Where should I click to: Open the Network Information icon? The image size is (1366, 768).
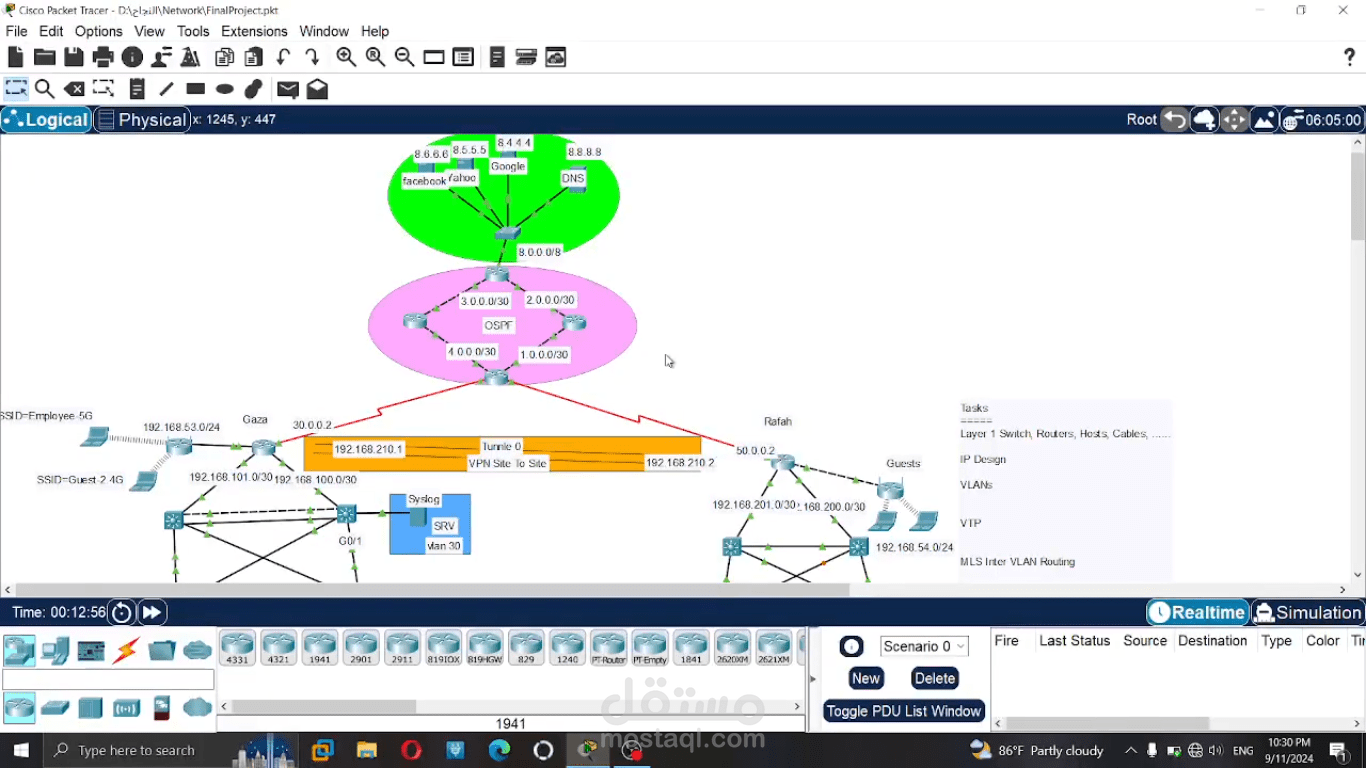132,58
